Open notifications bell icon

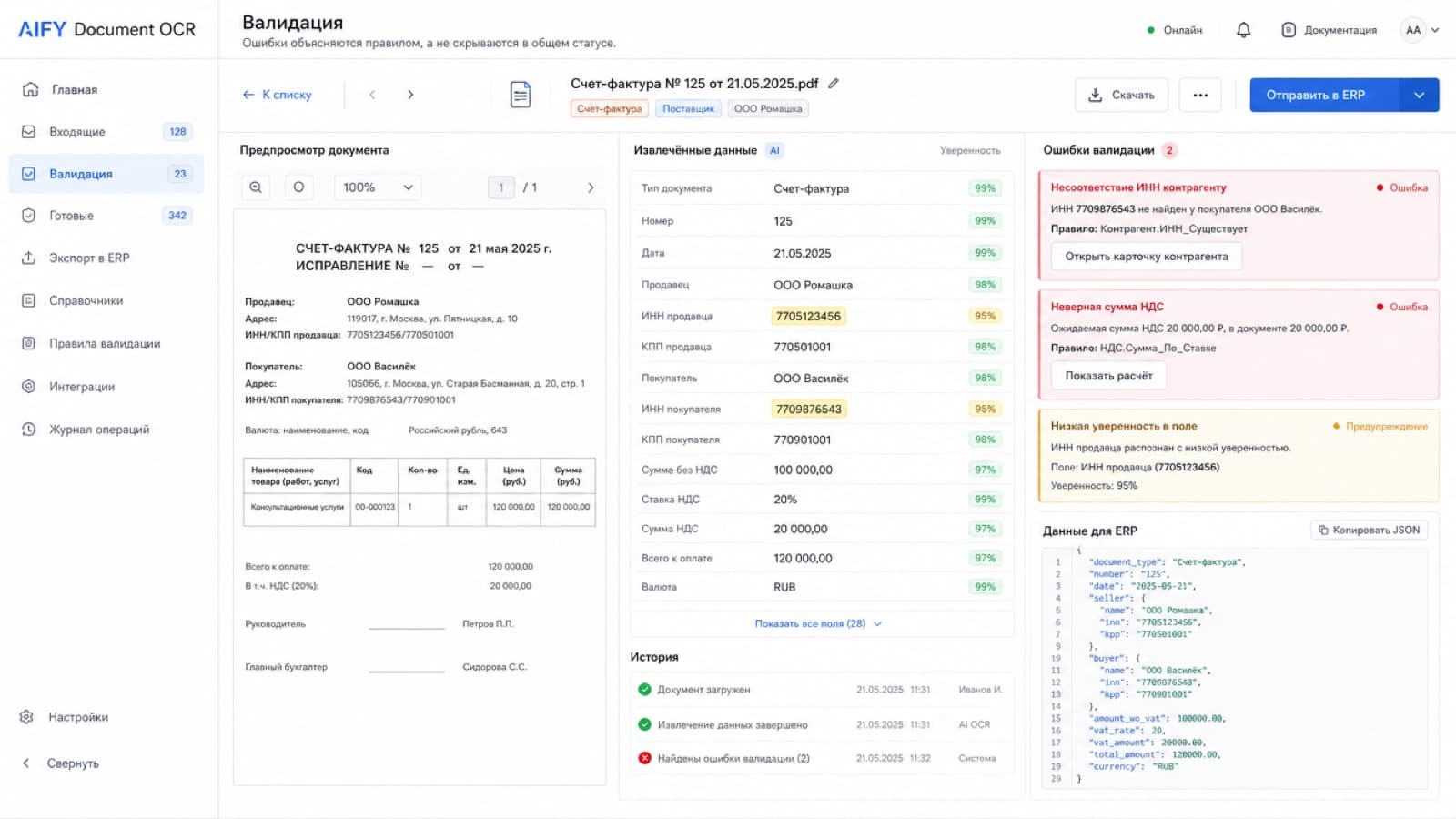tap(1243, 30)
